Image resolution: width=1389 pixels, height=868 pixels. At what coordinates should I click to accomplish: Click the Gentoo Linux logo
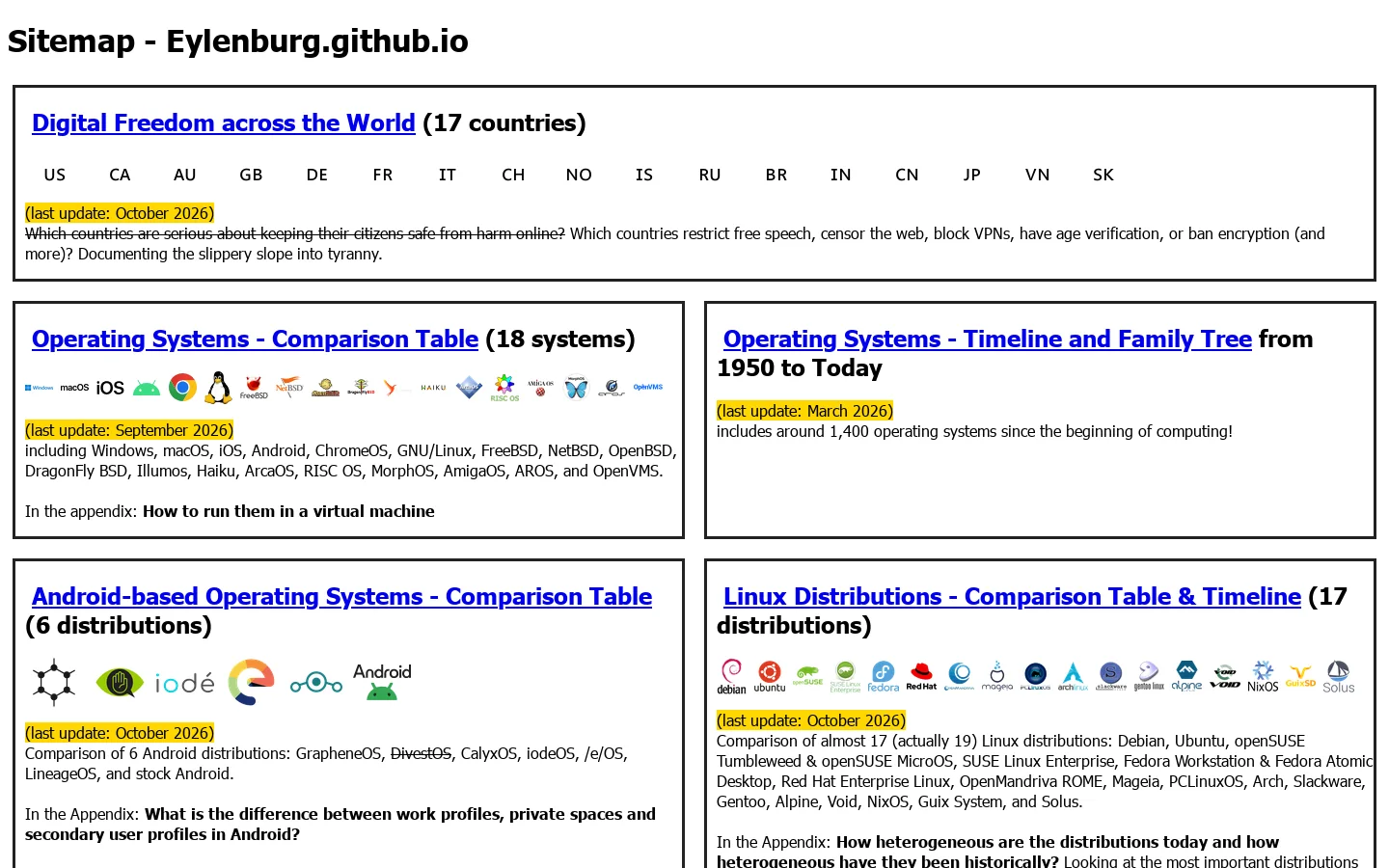(x=1149, y=676)
